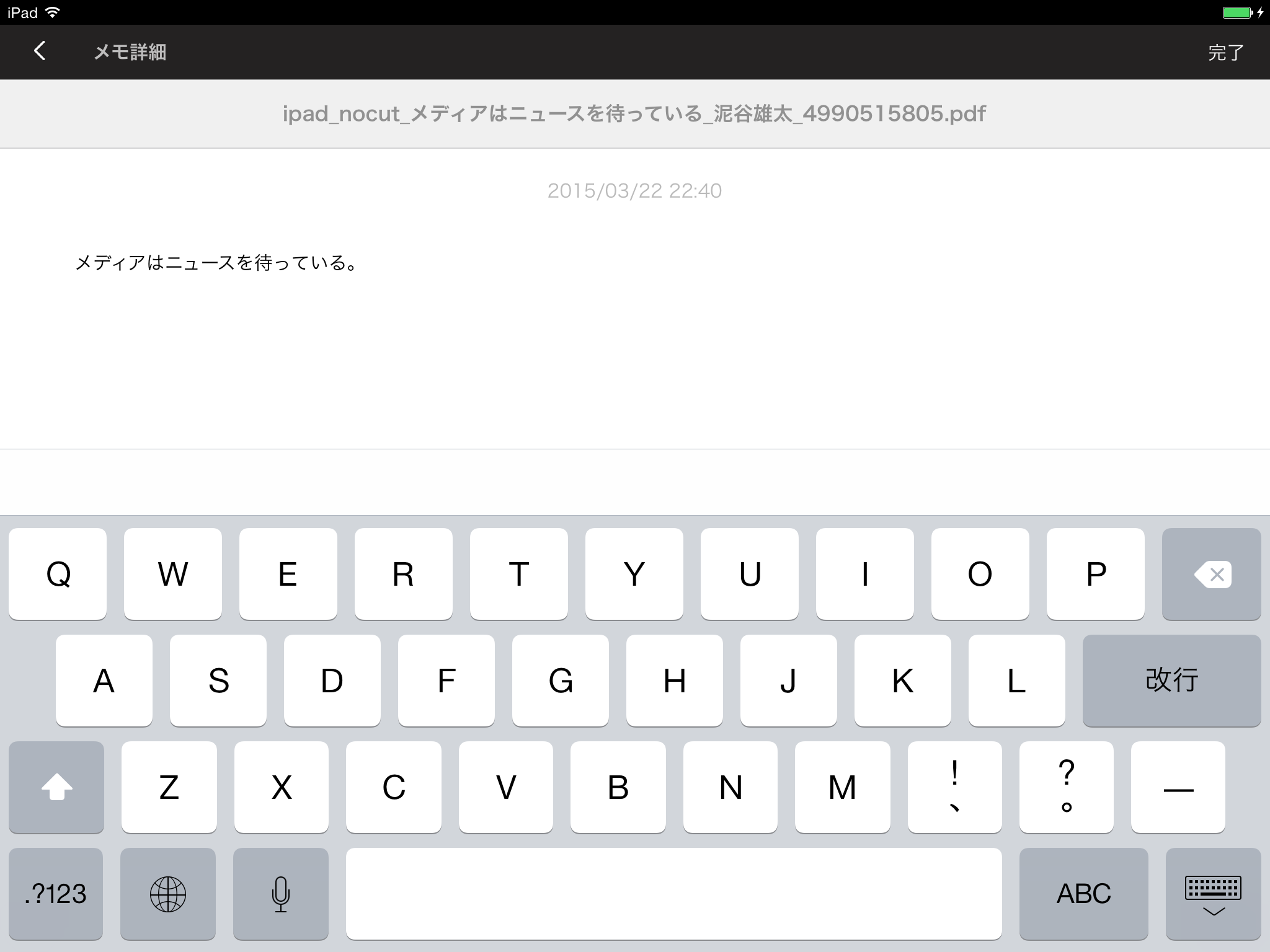Tap the O key
The image size is (1270, 952).
point(980,574)
